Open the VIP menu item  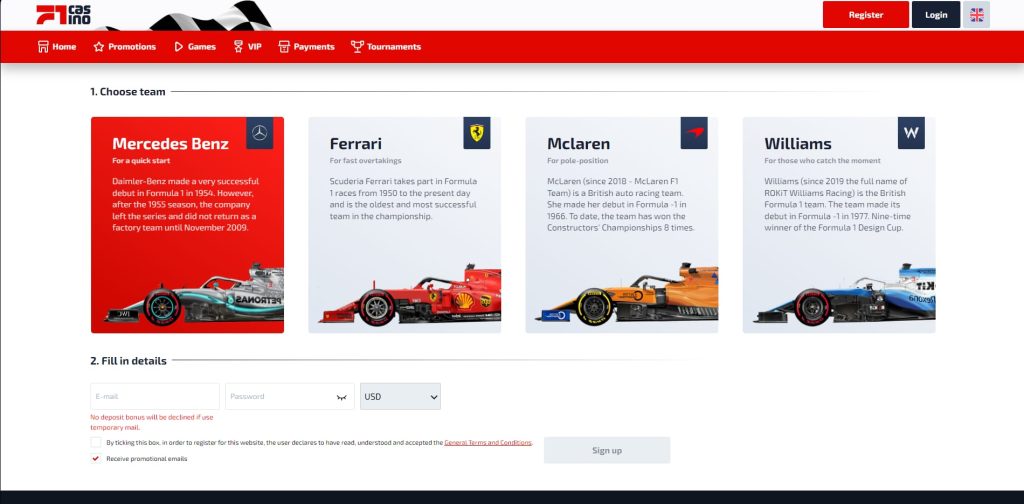248,47
